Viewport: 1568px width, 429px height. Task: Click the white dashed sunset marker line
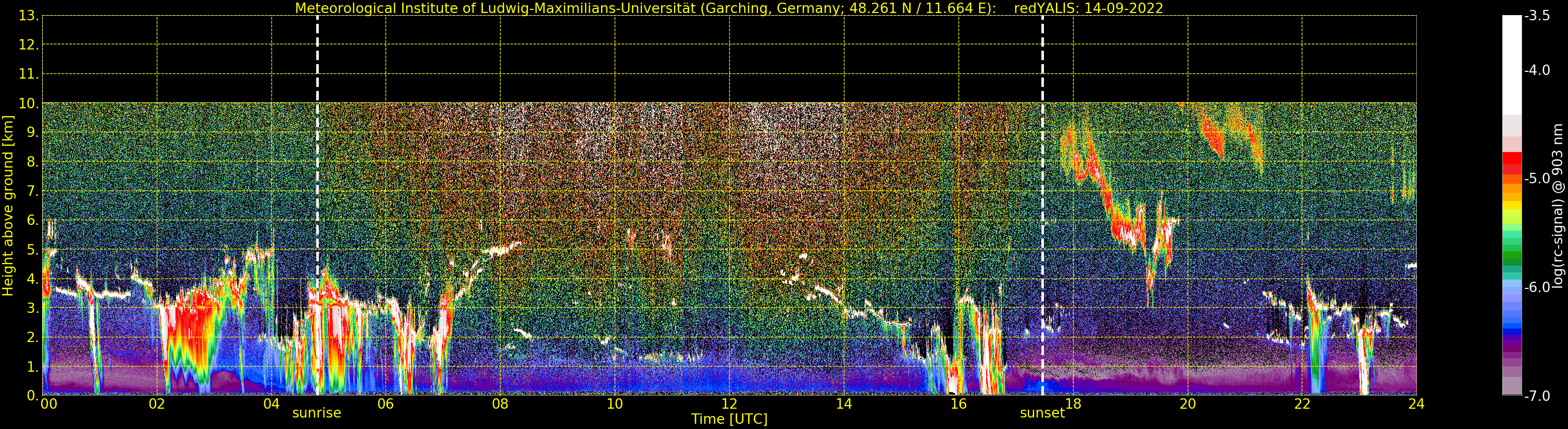pos(1042,206)
